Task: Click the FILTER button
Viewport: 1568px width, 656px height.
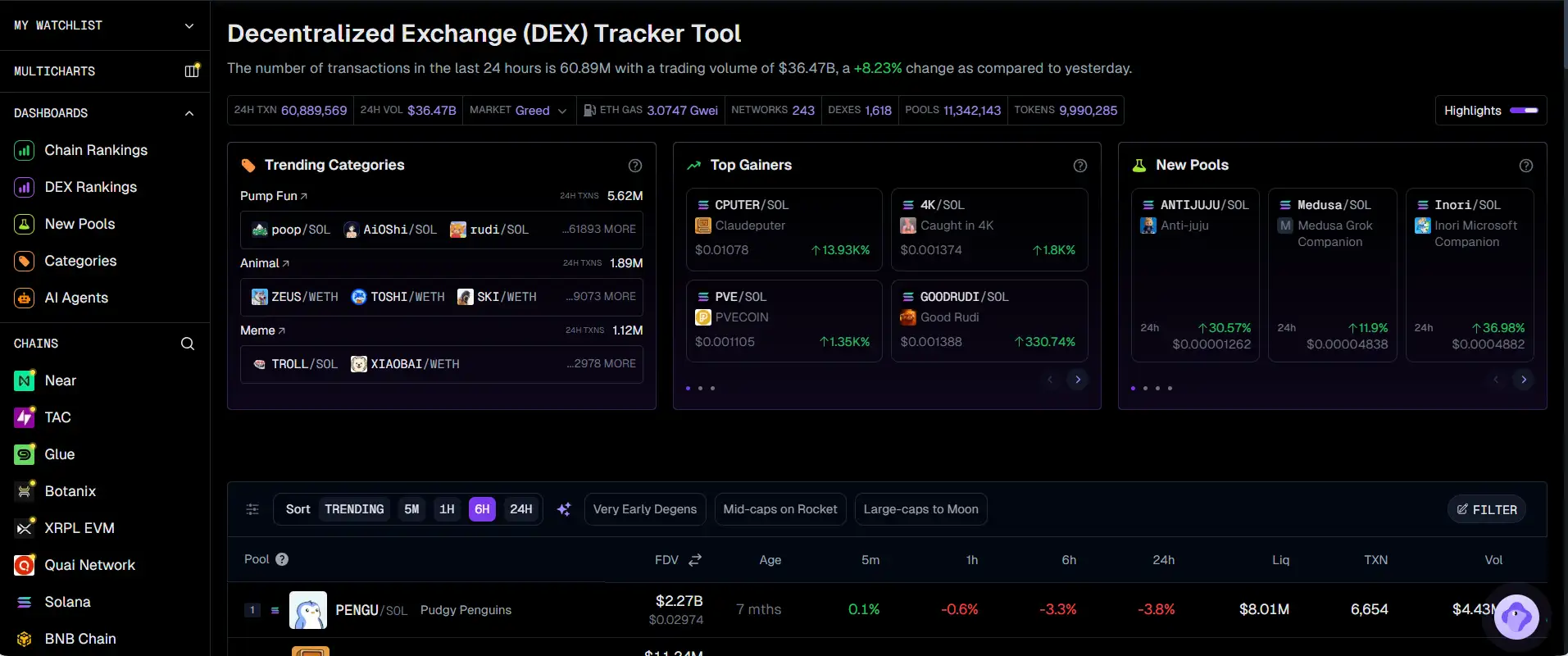Action: (x=1487, y=509)
